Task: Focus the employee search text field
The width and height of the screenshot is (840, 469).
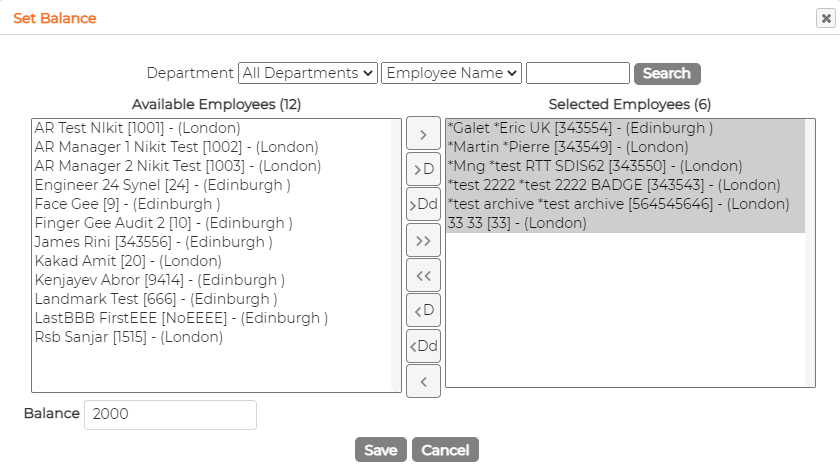Action: (x=578, y=73)
